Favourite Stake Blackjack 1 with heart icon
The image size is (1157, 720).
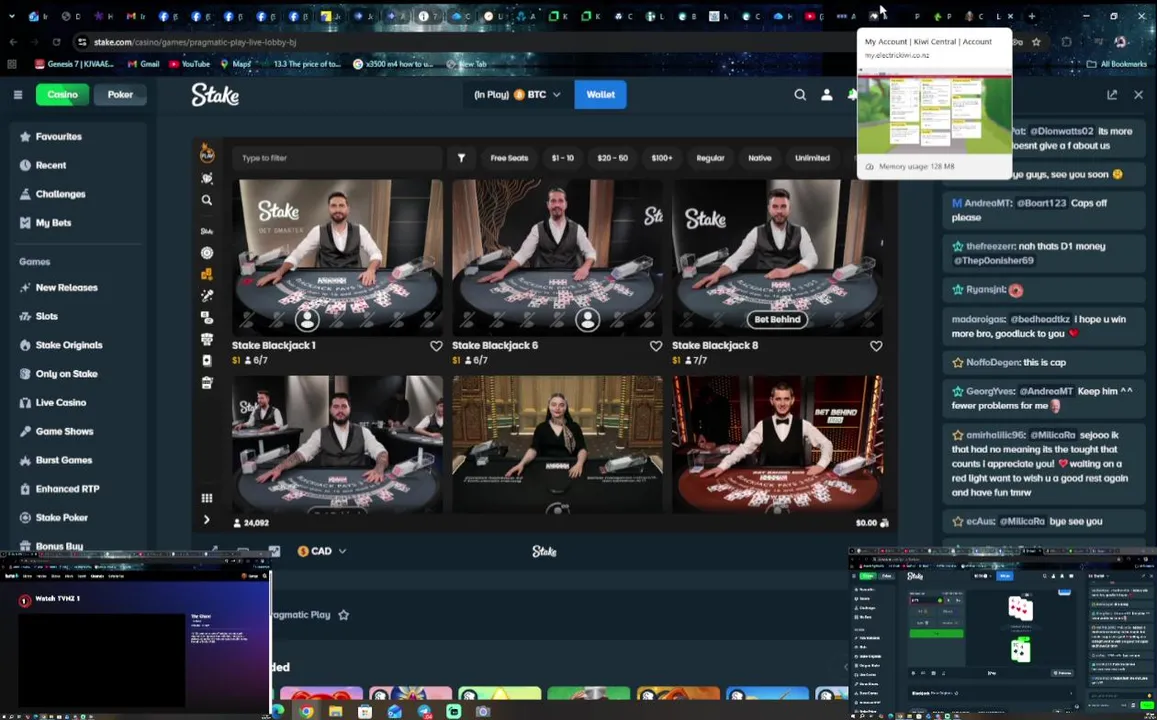tap(436, 346)
